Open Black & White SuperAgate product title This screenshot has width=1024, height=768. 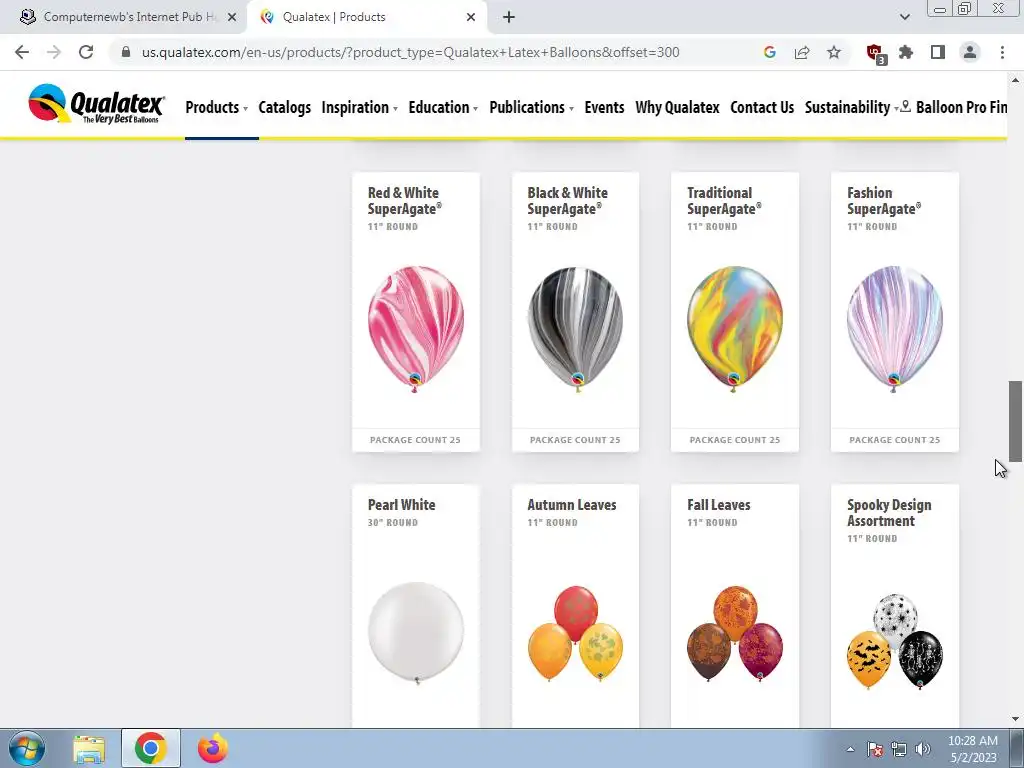[x=568, y=200]
